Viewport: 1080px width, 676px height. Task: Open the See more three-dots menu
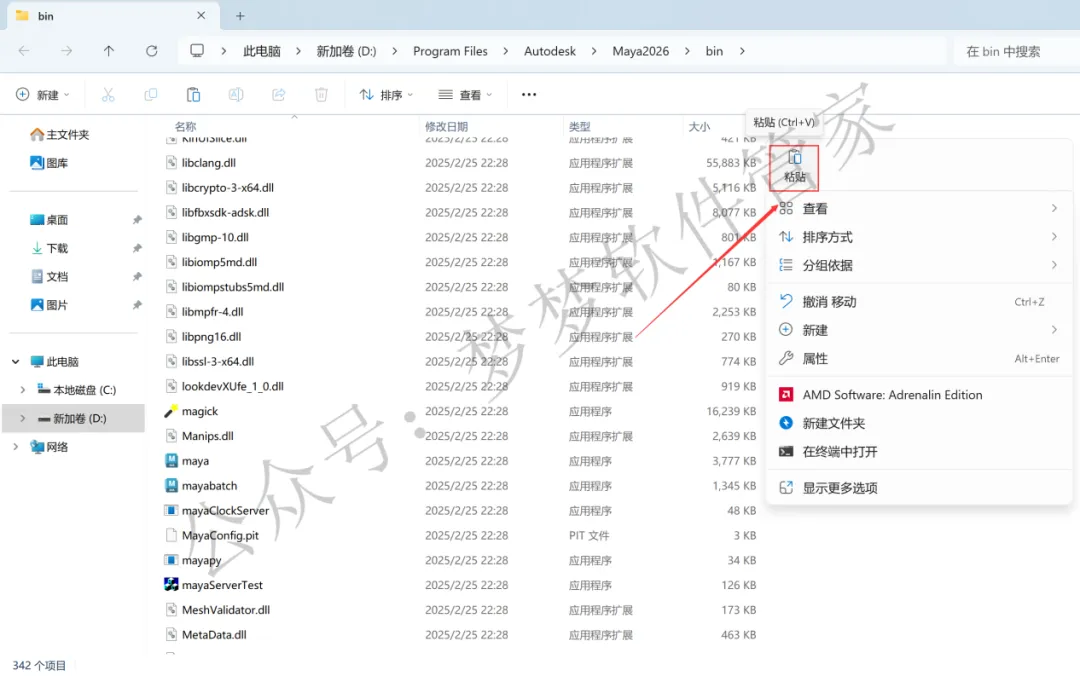coord(529,94)
